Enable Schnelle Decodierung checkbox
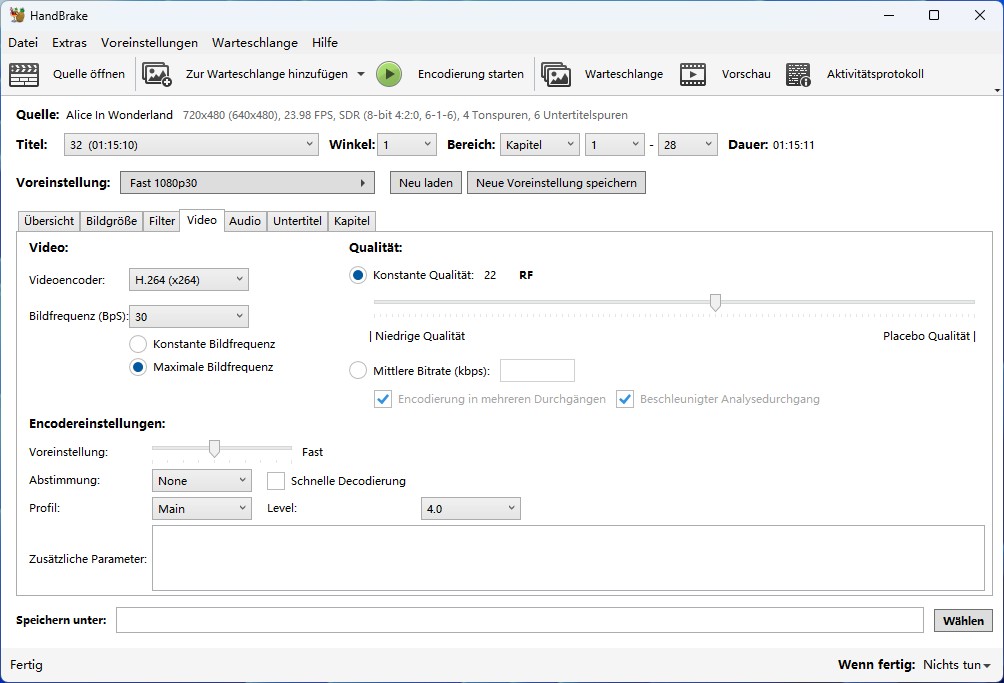1004x683 pixels. [x=276, y=481]
